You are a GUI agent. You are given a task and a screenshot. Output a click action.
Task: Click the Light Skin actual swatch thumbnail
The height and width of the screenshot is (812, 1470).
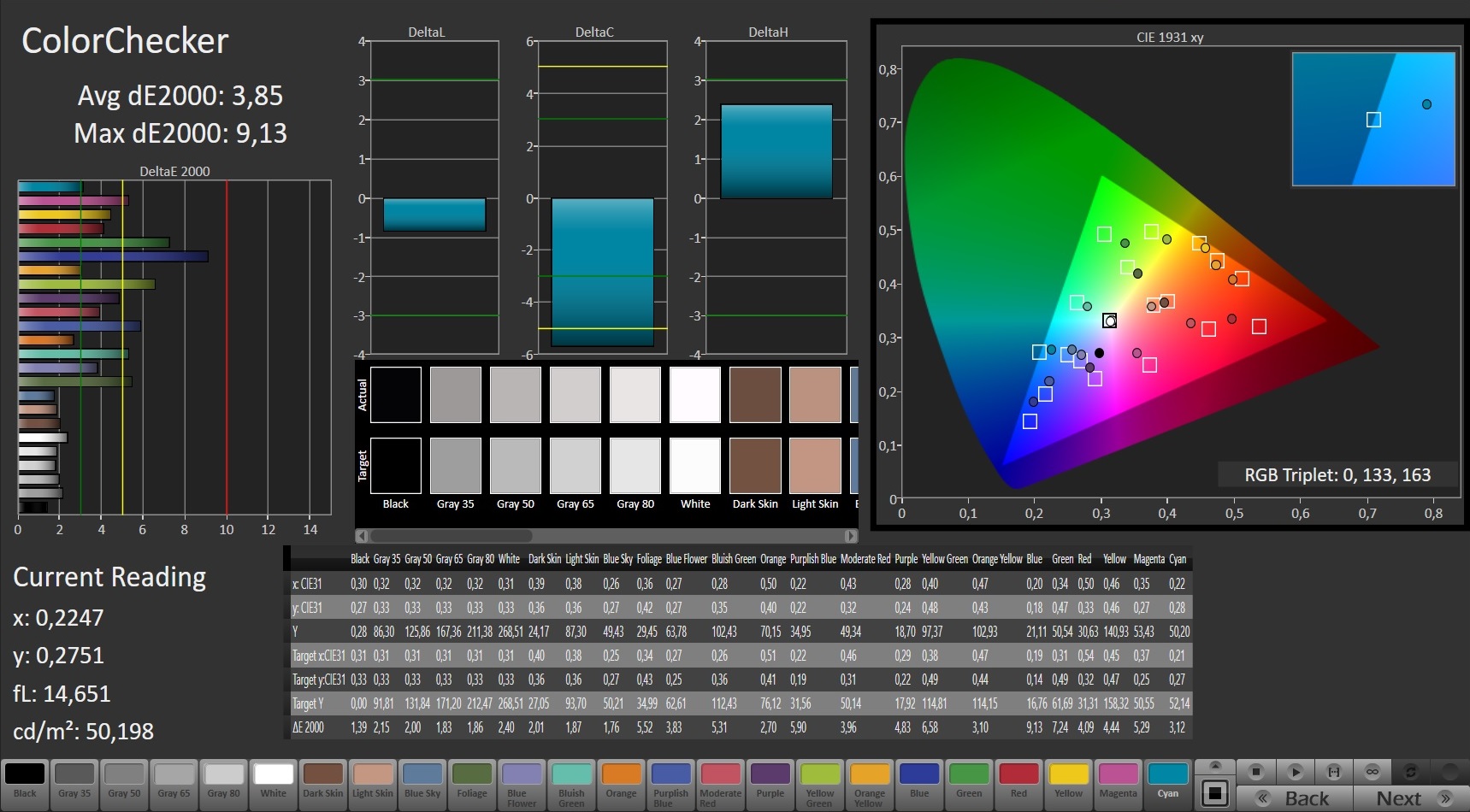tap(815, 395)
